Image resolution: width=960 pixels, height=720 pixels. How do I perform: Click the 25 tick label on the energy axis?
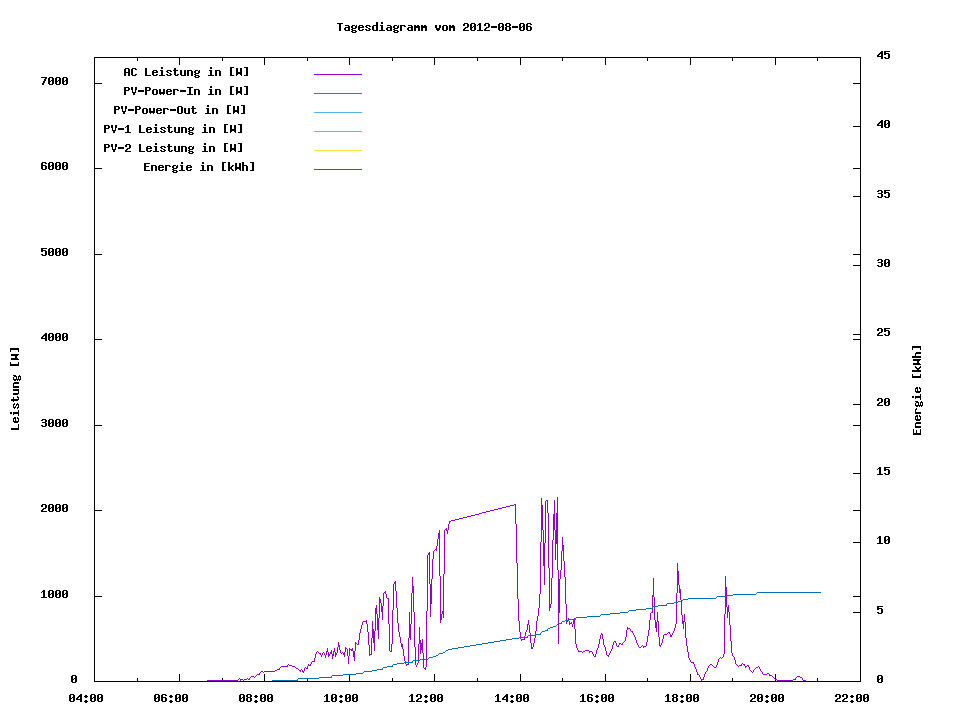coord(883,332)
